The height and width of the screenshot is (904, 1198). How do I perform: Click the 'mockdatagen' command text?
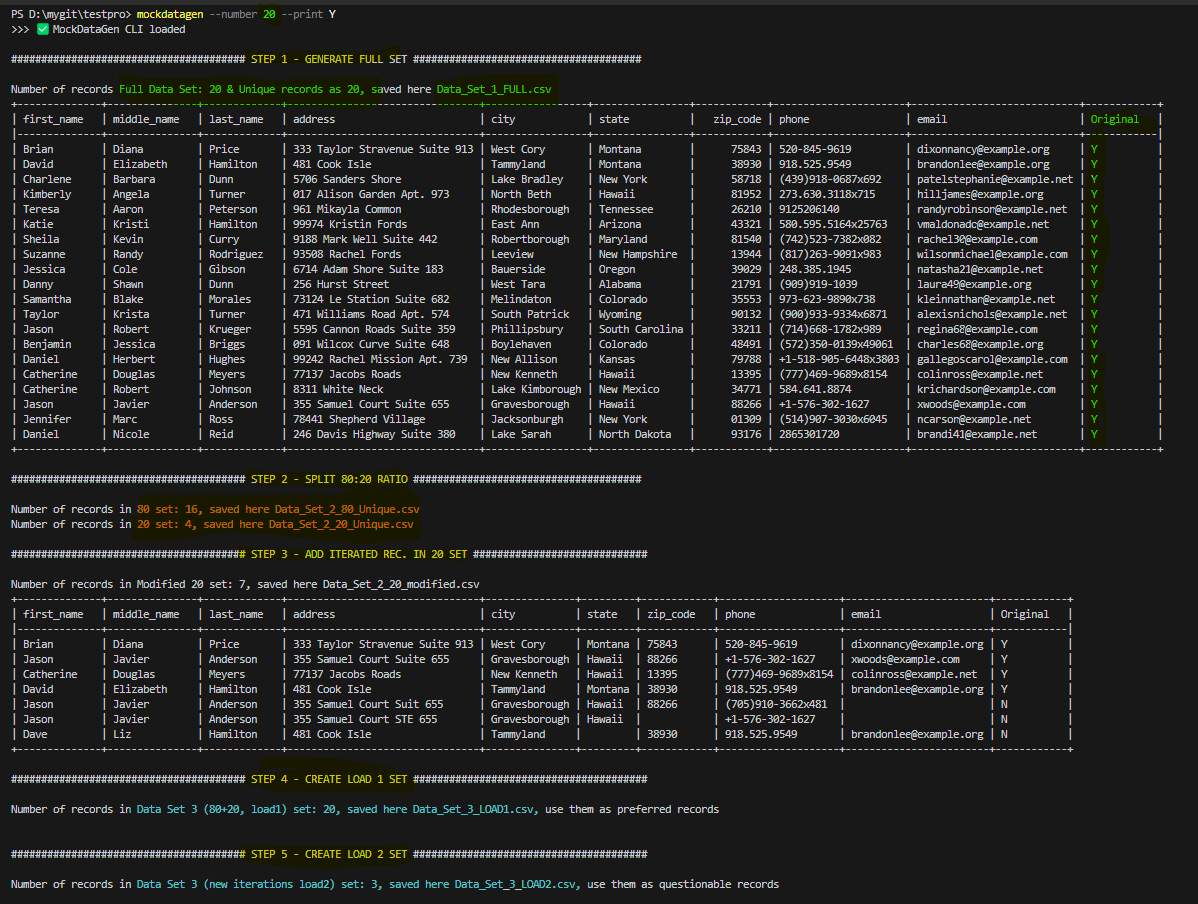tap(170, 15)
